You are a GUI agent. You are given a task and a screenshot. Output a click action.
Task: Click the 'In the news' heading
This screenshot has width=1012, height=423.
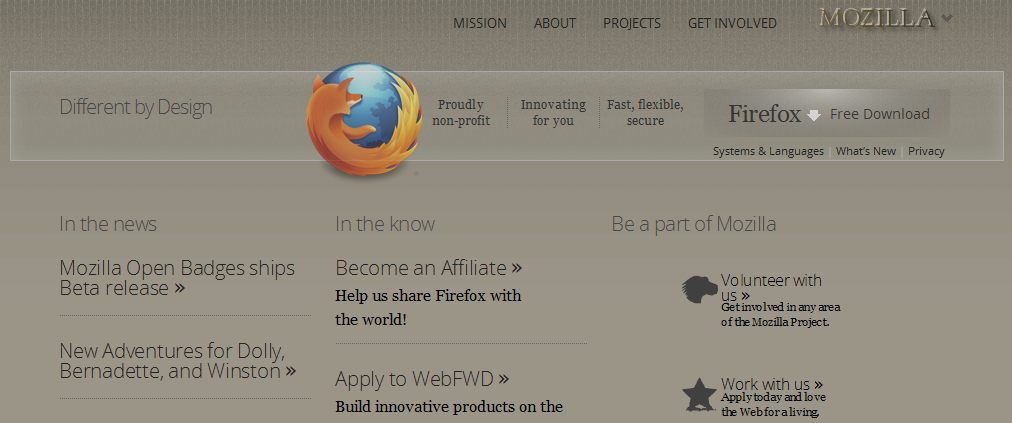click(x=108, y=224)
